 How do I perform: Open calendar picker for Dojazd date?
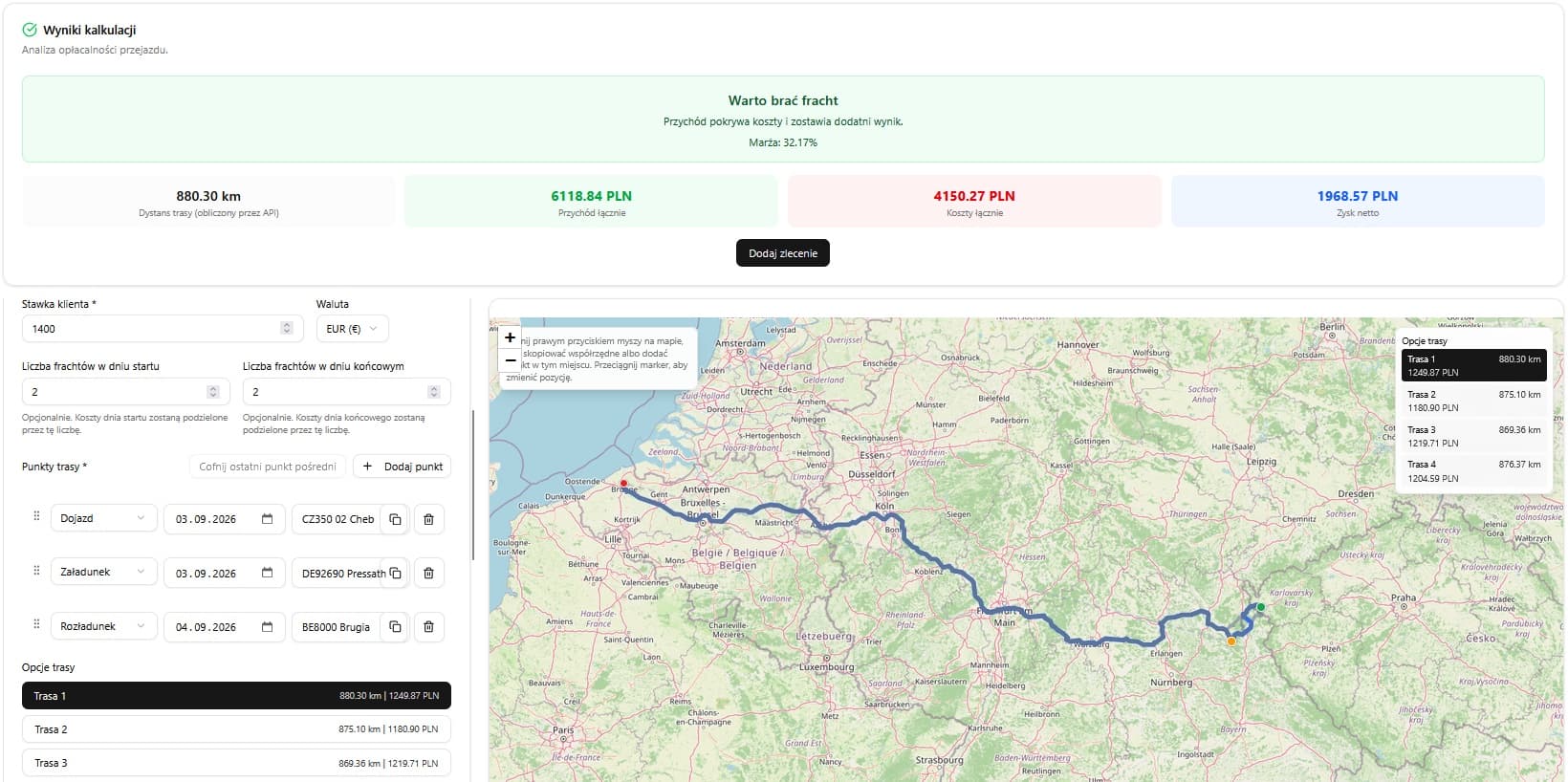(x=268, y=519)
